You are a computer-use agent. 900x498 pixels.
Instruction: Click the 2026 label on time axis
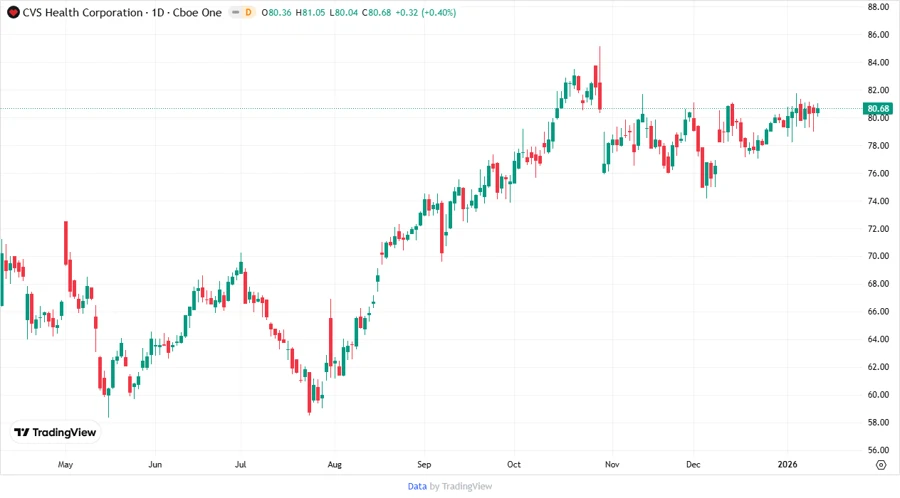(x=788, y=465)
